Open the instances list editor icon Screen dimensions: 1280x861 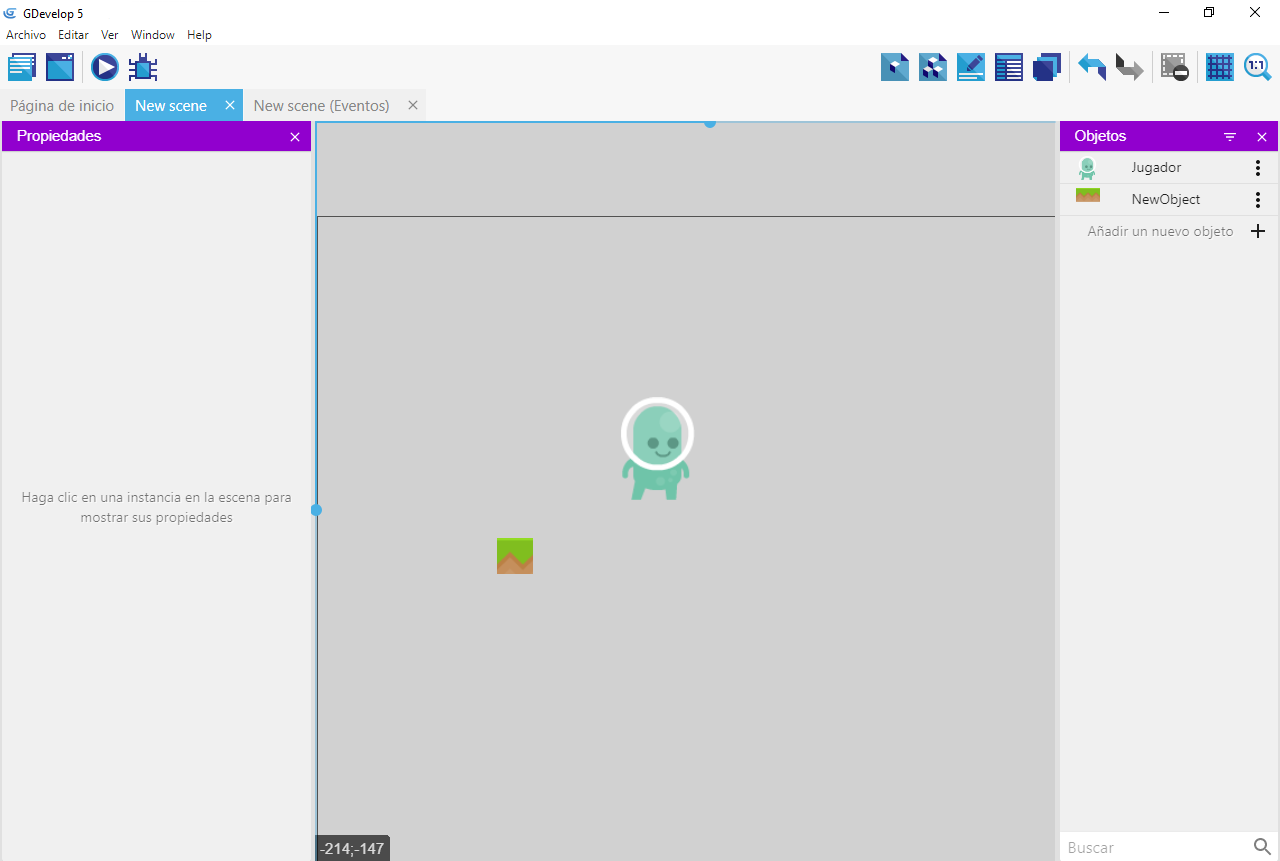click(1009, 67)
